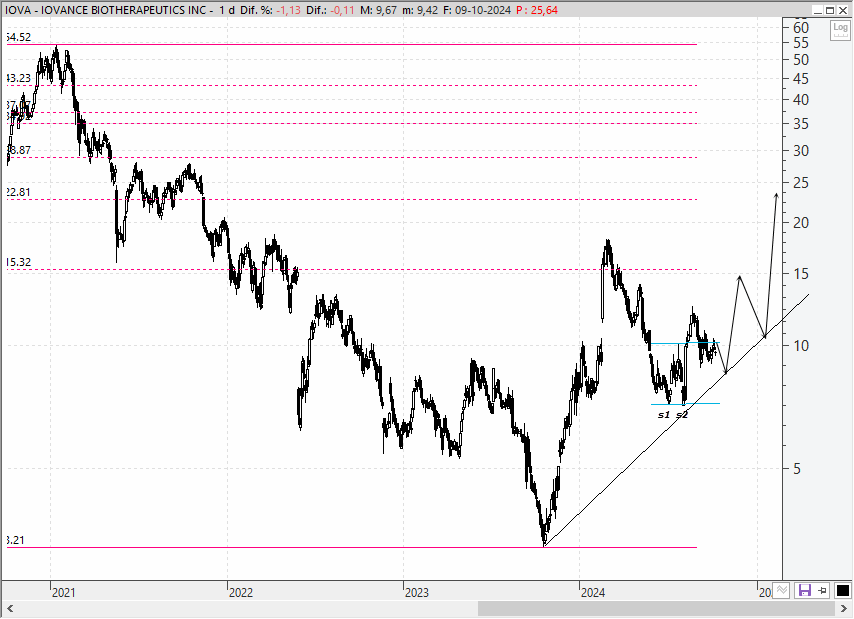This screenshot has width=854, height=619.
Task: Click the 60 price axis value
Action: [x=801, y=27]
